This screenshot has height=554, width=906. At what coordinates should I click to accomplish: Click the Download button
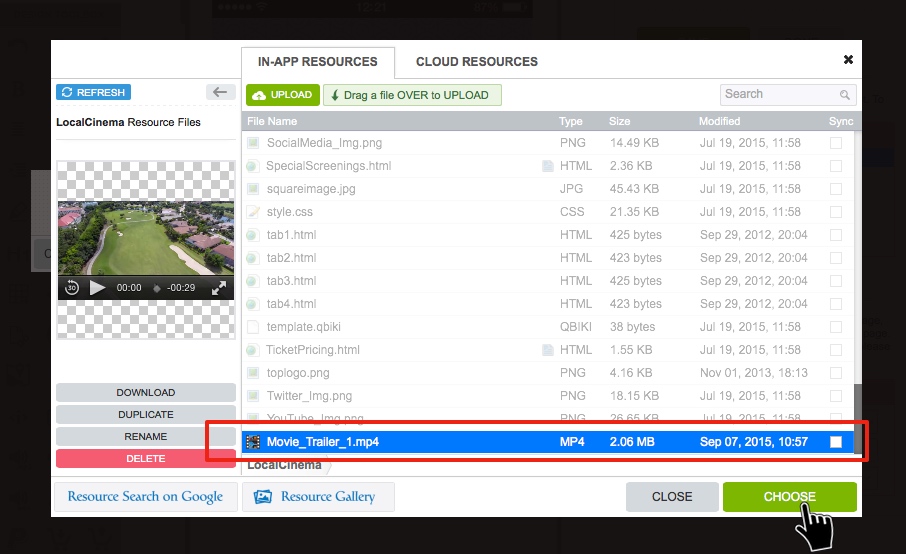pyautogui.click(x=146, y=392)
